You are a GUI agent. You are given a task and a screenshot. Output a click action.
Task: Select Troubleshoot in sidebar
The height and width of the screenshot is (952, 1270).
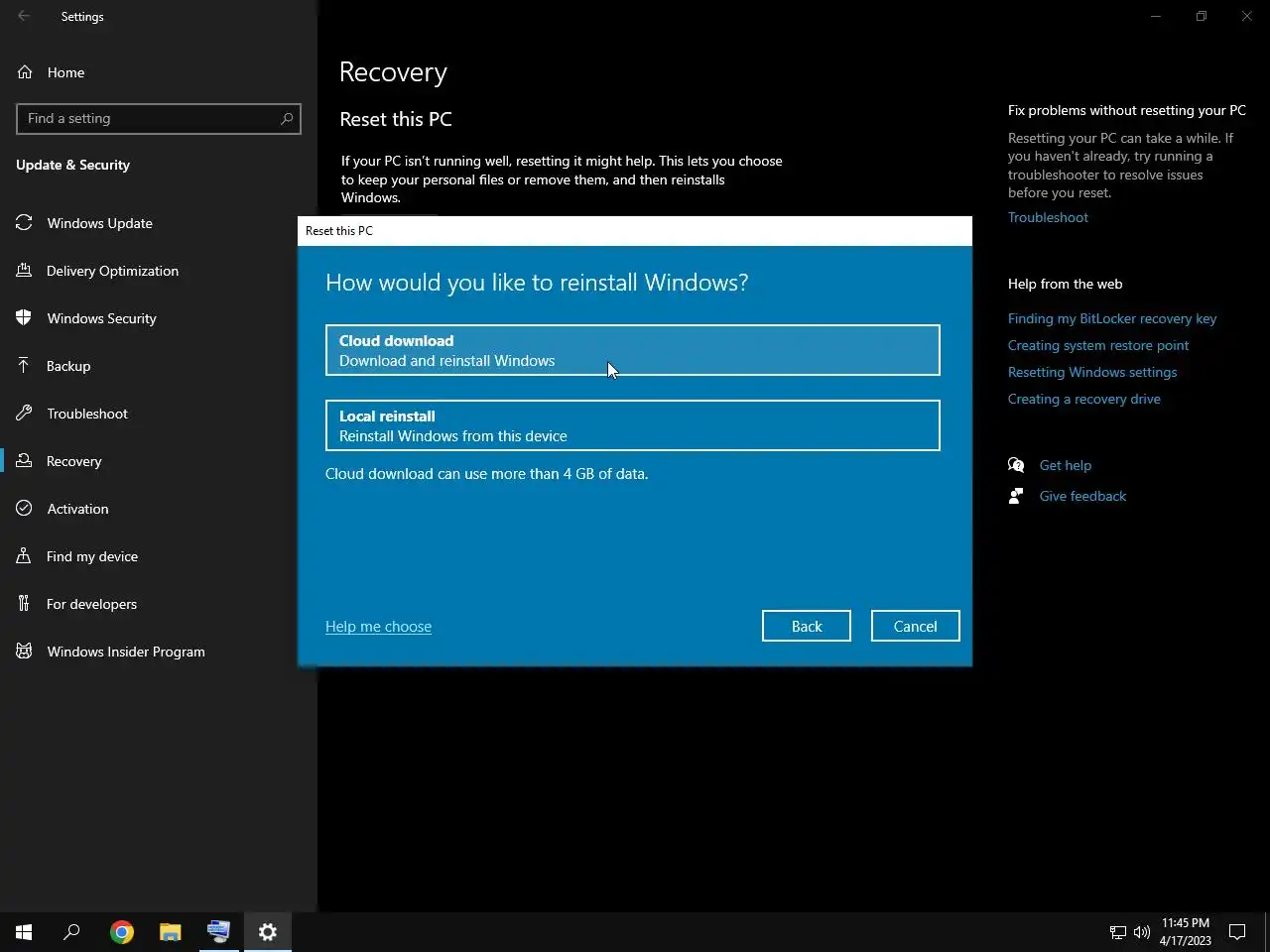159,414
